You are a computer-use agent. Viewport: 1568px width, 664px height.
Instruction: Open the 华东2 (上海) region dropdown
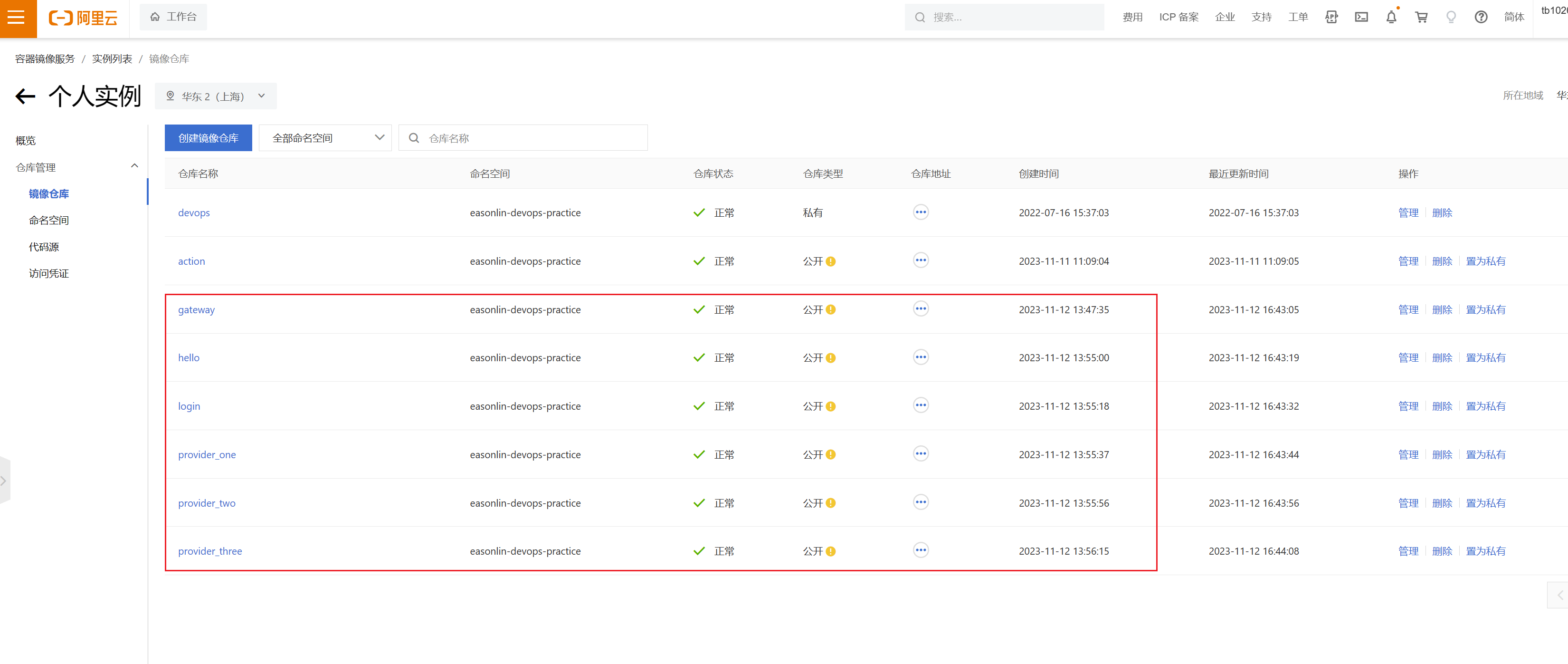[216, 96]
